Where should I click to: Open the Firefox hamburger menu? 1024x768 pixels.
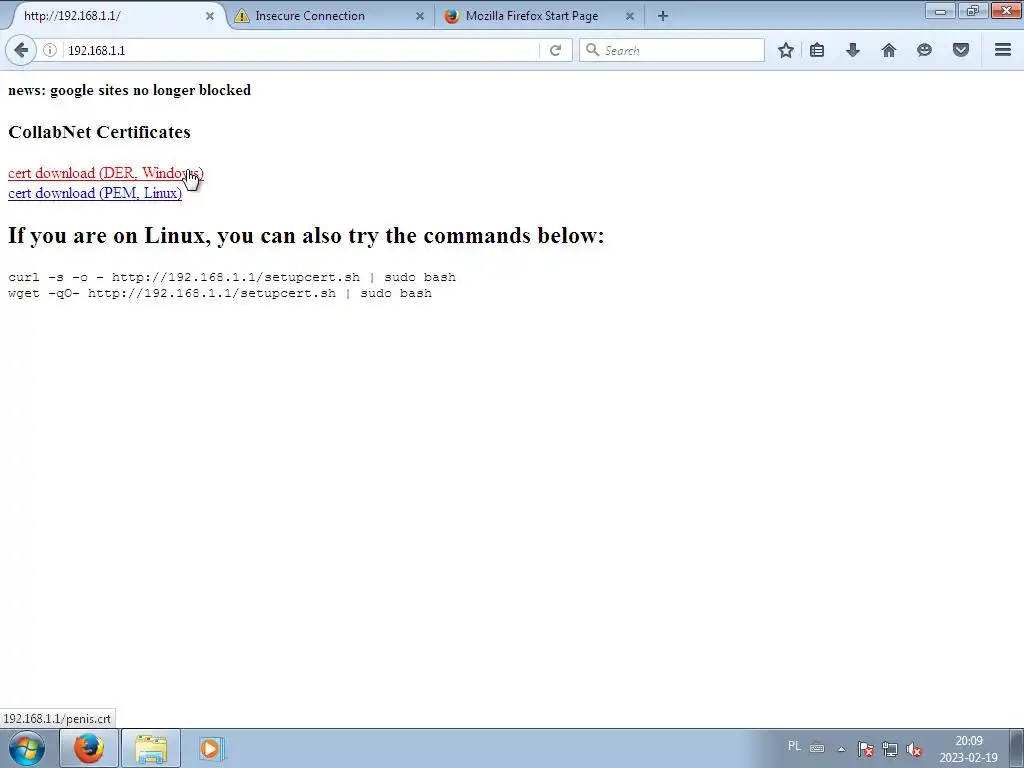tap(1003, 50)
